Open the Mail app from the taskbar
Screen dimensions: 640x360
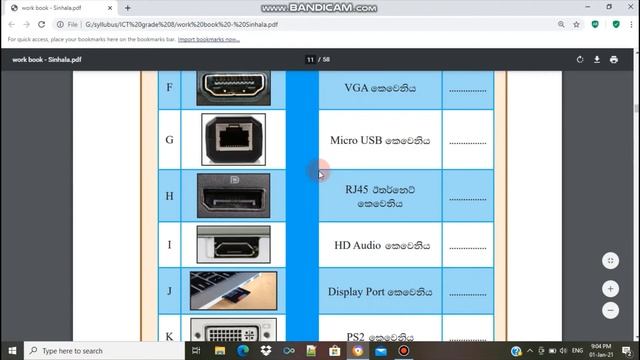381,351
